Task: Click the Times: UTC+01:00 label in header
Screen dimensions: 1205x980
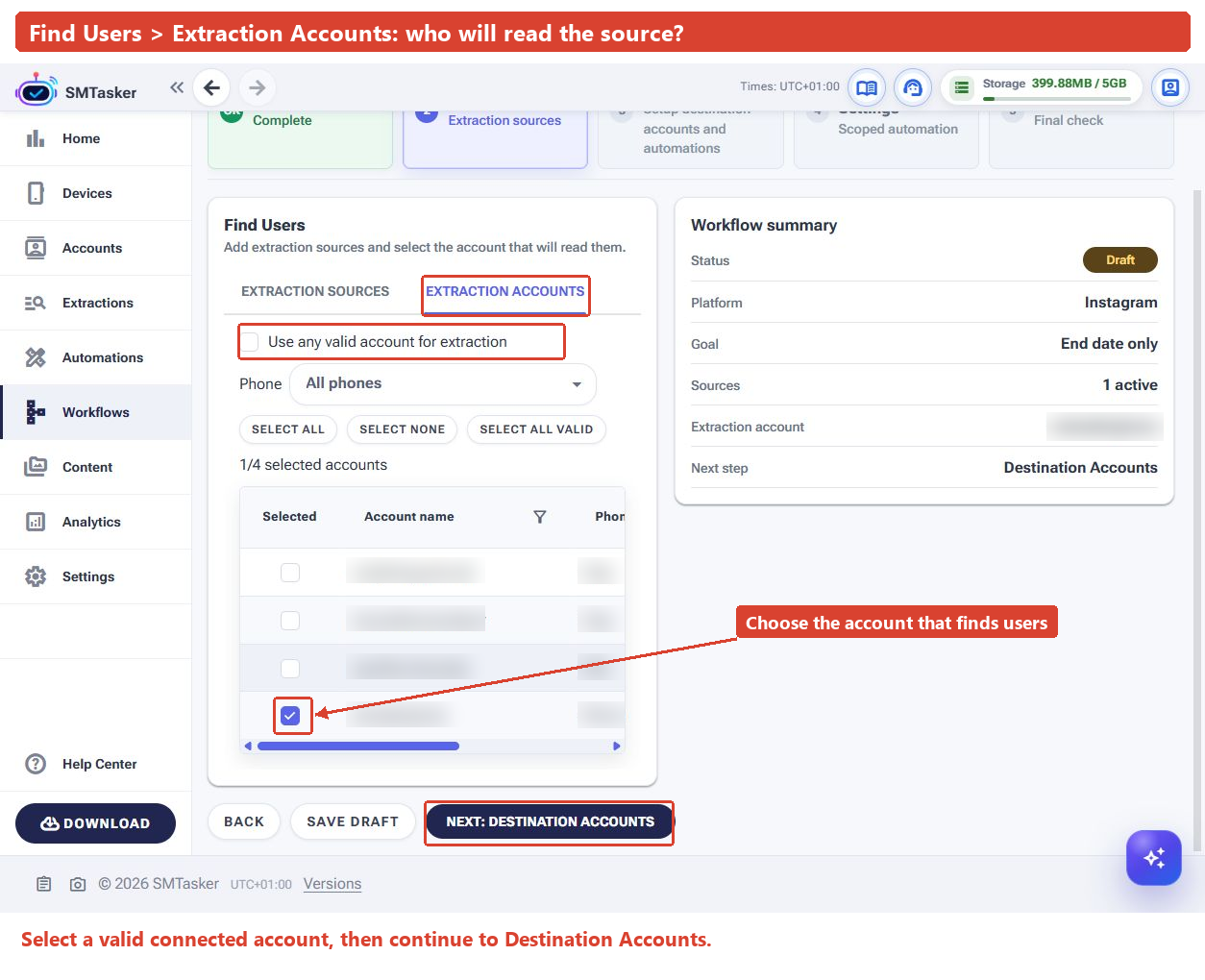Action: [790, 86]
